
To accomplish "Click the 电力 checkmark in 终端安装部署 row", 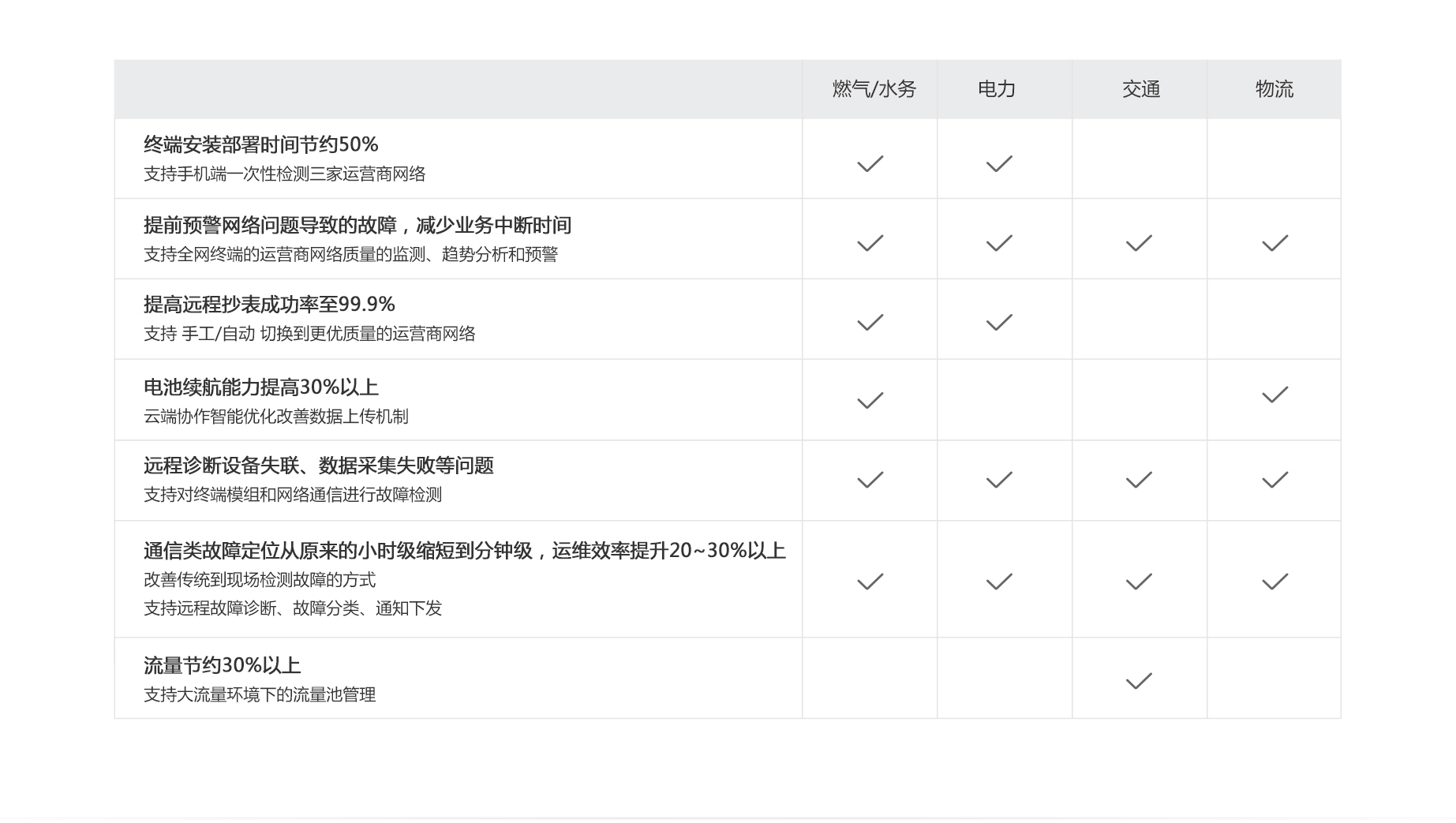I will [998, 164].
